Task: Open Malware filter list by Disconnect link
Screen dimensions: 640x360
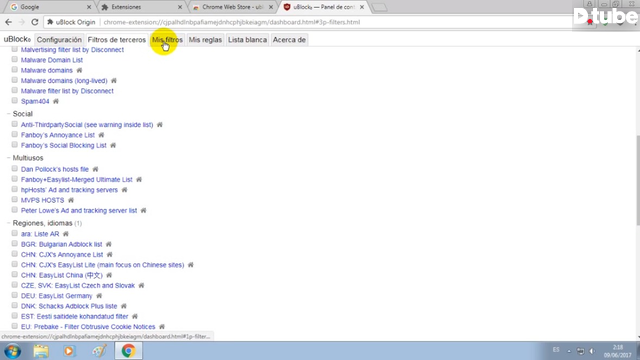Action: 67,91
